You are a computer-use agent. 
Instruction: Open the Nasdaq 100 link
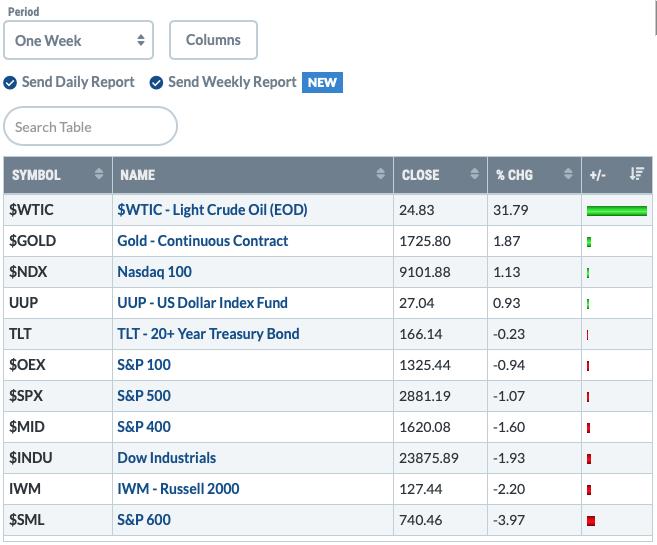tap(155, 272)
